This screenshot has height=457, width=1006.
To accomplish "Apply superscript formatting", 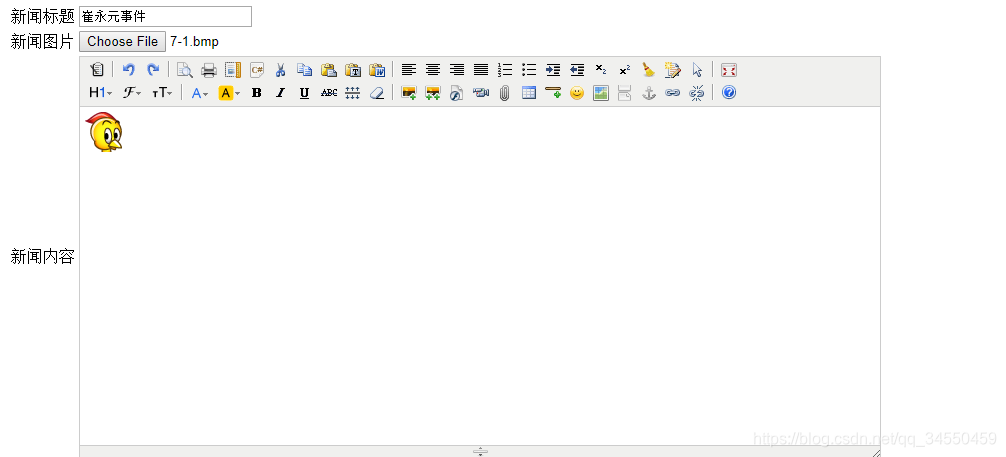I will click(x=625, y=70).
